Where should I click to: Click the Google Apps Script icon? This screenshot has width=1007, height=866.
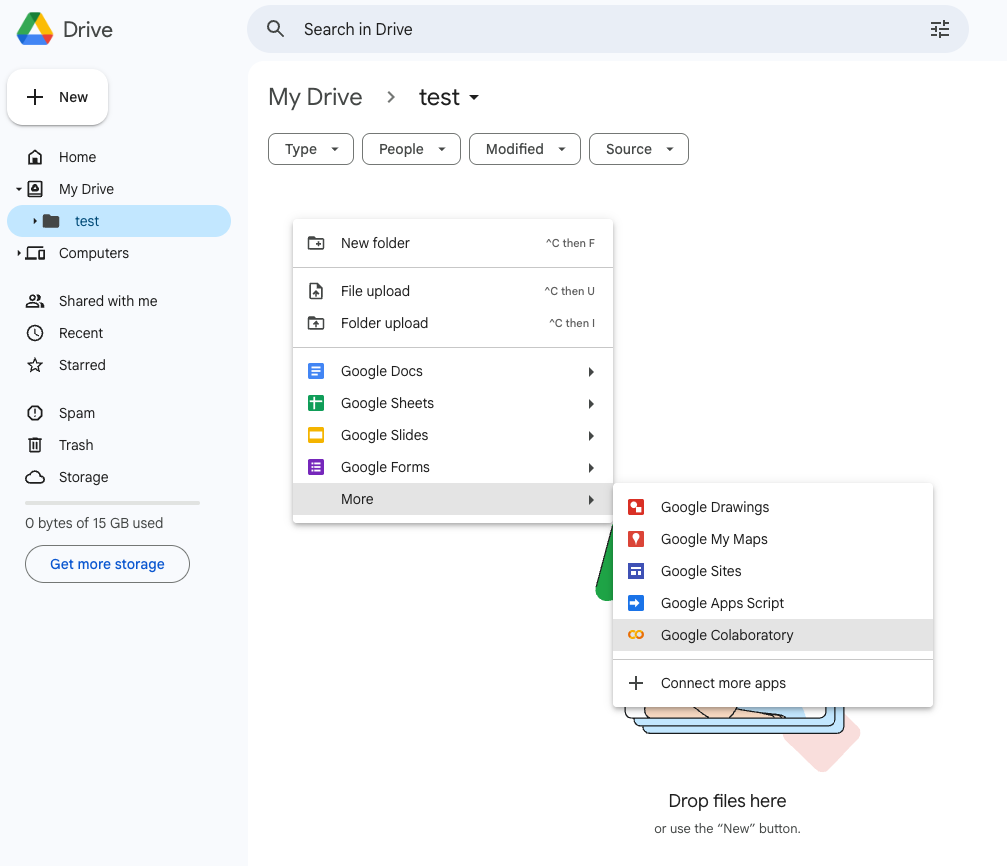[636, 603]
